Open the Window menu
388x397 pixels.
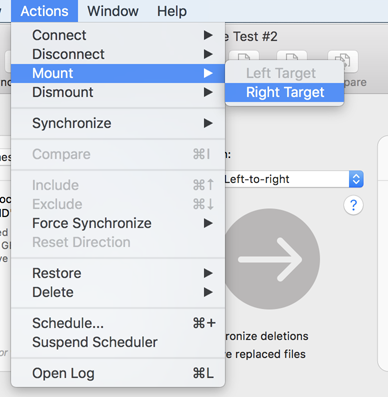point(113,11)
